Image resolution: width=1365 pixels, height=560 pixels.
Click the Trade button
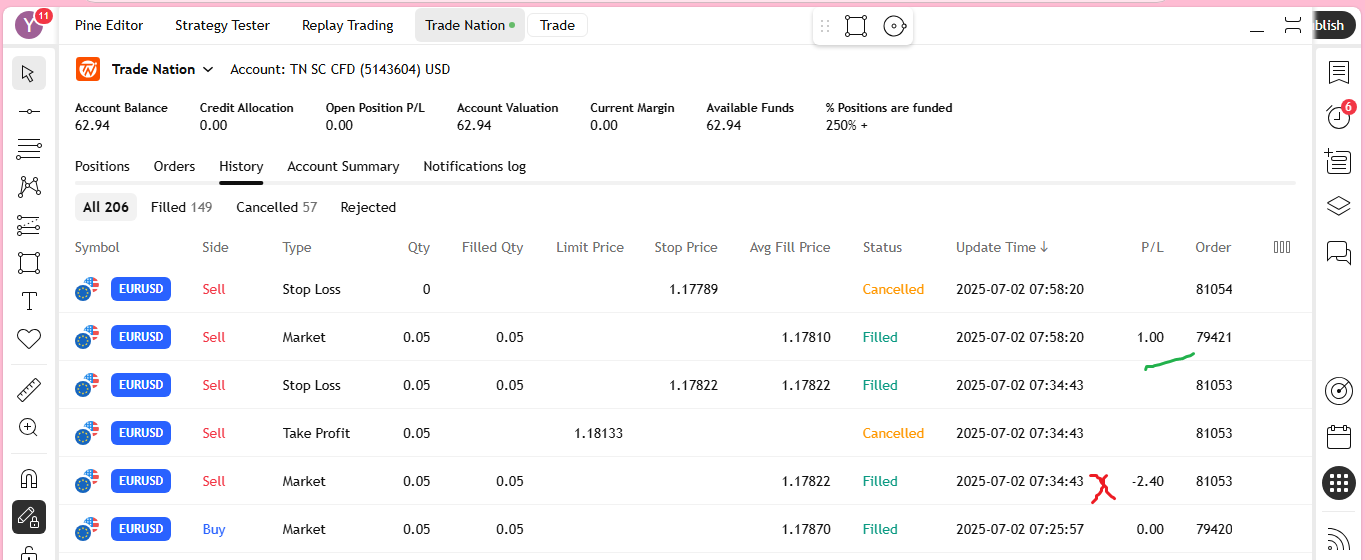point(557,25)
